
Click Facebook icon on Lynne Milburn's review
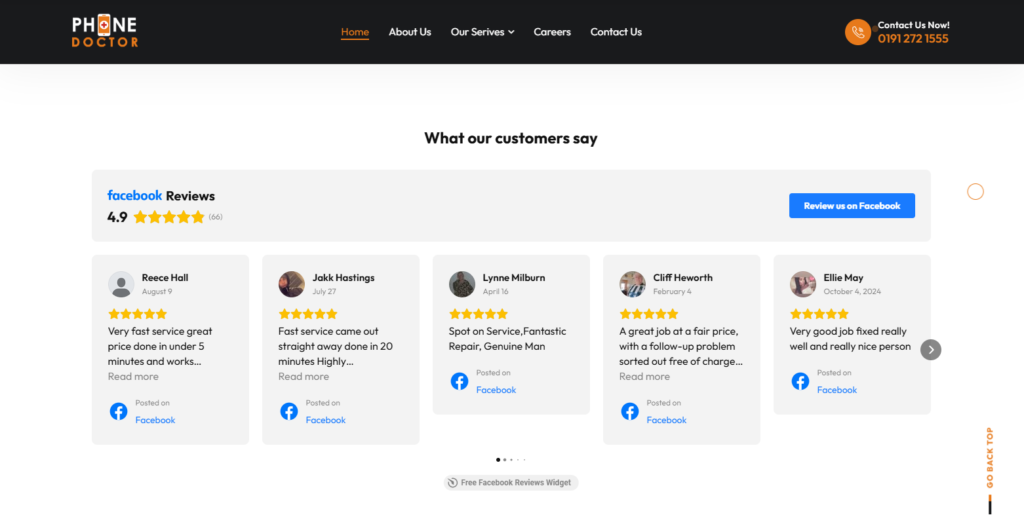pyautogui.click(x=459, y=381)
